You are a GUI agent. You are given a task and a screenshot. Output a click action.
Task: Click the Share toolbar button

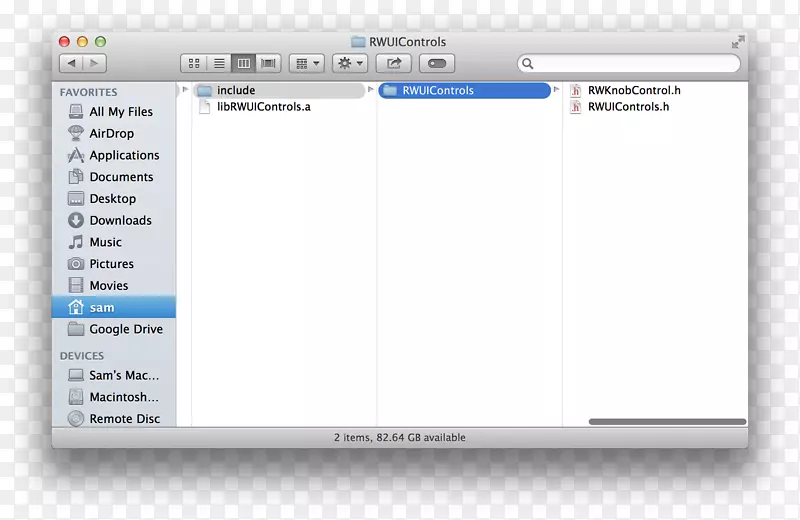(x=394, y=63)
